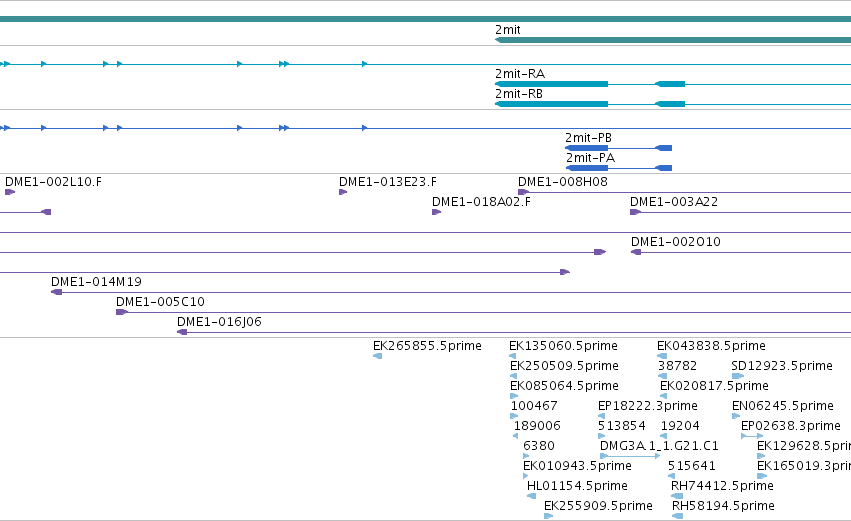Select the EK265855.5prime EST label
Screen dimensions: 851x521
tap(427, 346)
